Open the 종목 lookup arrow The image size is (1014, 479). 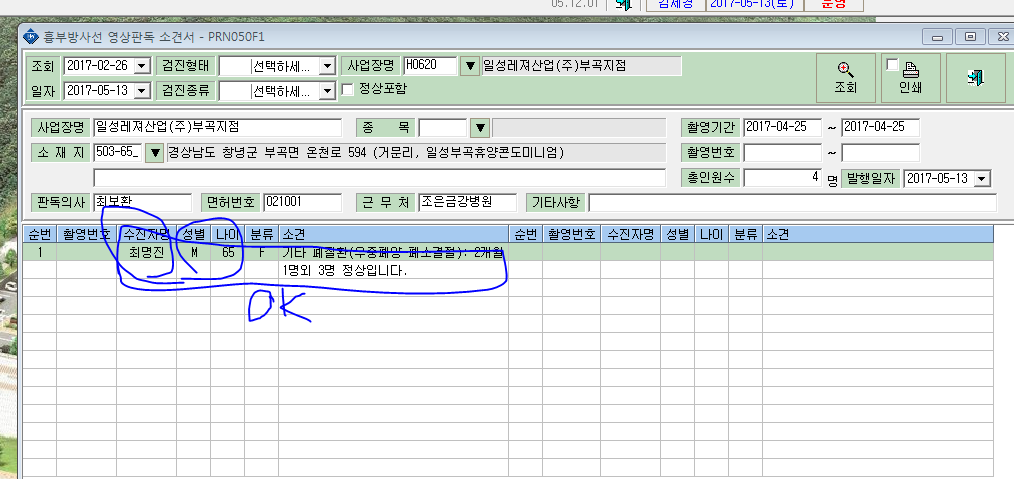[479, 128]
